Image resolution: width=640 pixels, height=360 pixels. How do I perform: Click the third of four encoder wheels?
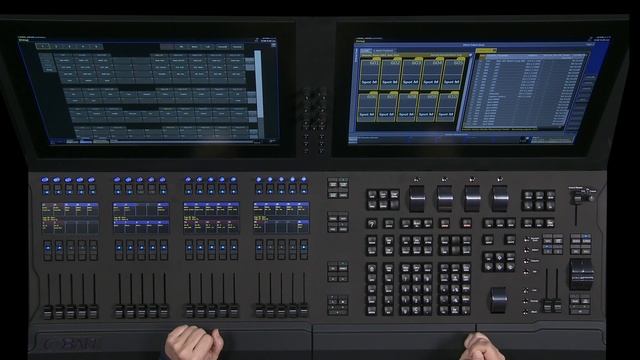[x=472, y=199]
